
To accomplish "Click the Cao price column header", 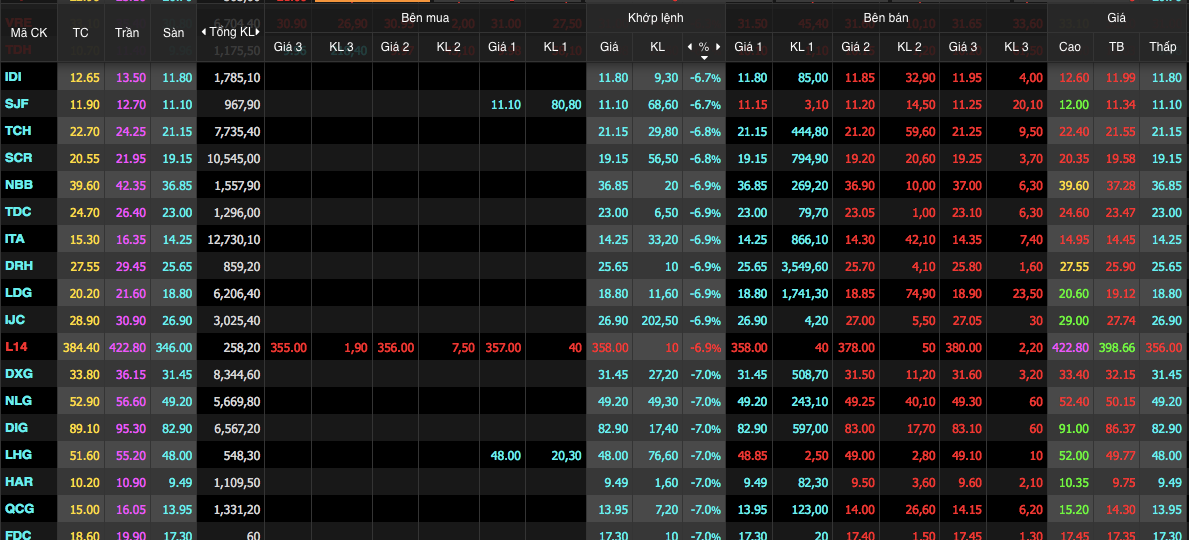I will (x=1069, y=47).
